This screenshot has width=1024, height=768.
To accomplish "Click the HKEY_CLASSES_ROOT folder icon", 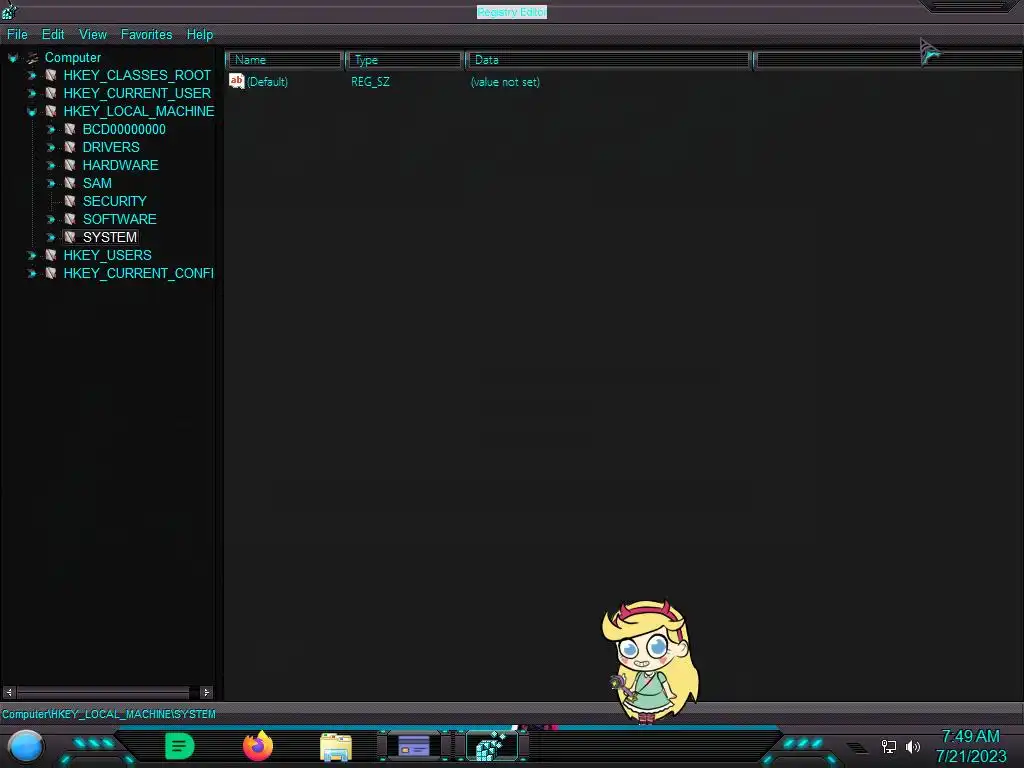I will pos(51,76).
